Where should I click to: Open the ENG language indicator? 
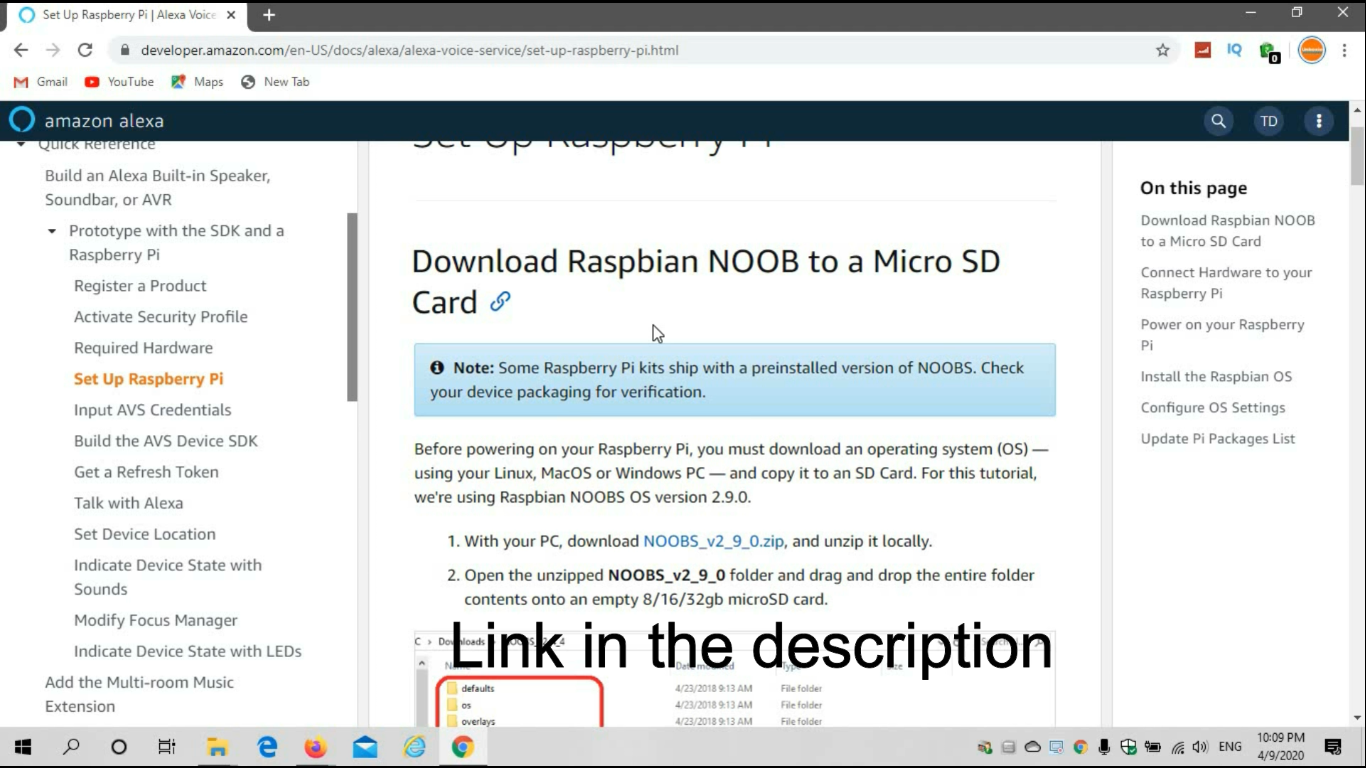(1230, 747)
